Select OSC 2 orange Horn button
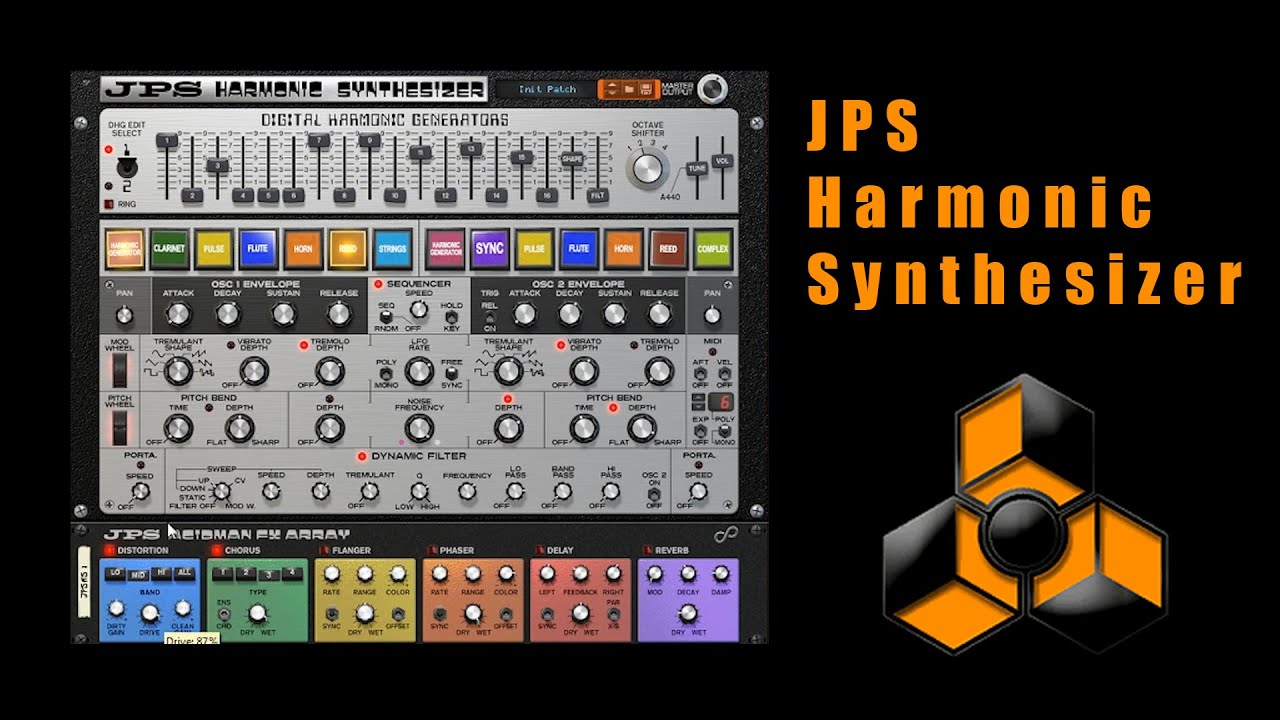Viewport: 1280px width, 720px height. 623,248
